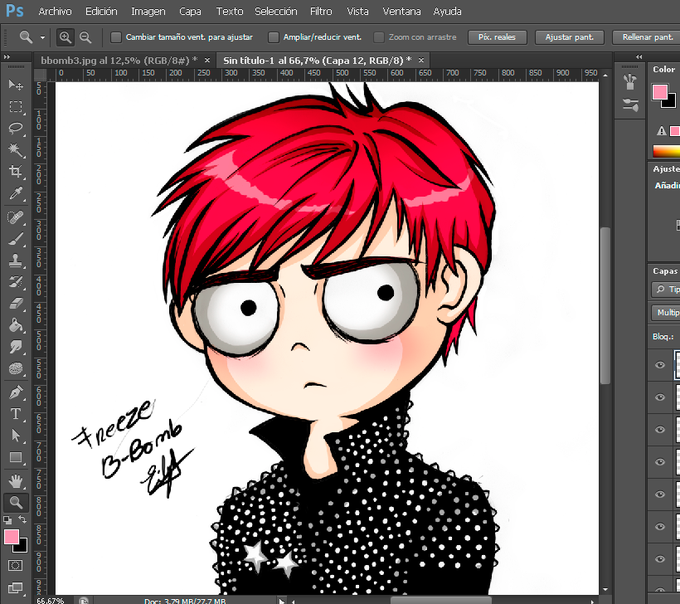Screen dimensions: 680x604
Task: Open the Brush presets panel icon
Action: pyautogui.click(x=630, y=82)
